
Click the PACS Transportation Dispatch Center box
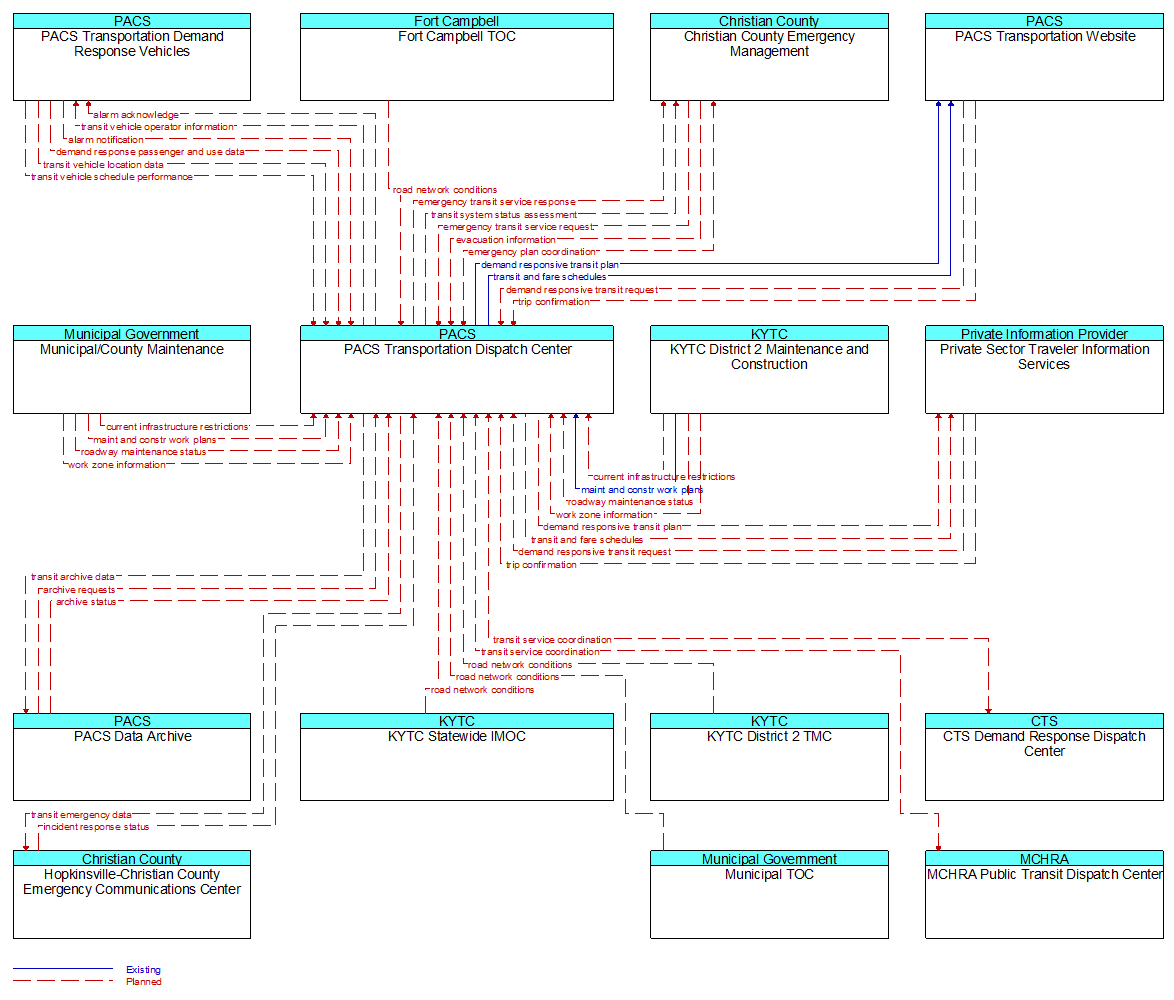tap(457, 370)
